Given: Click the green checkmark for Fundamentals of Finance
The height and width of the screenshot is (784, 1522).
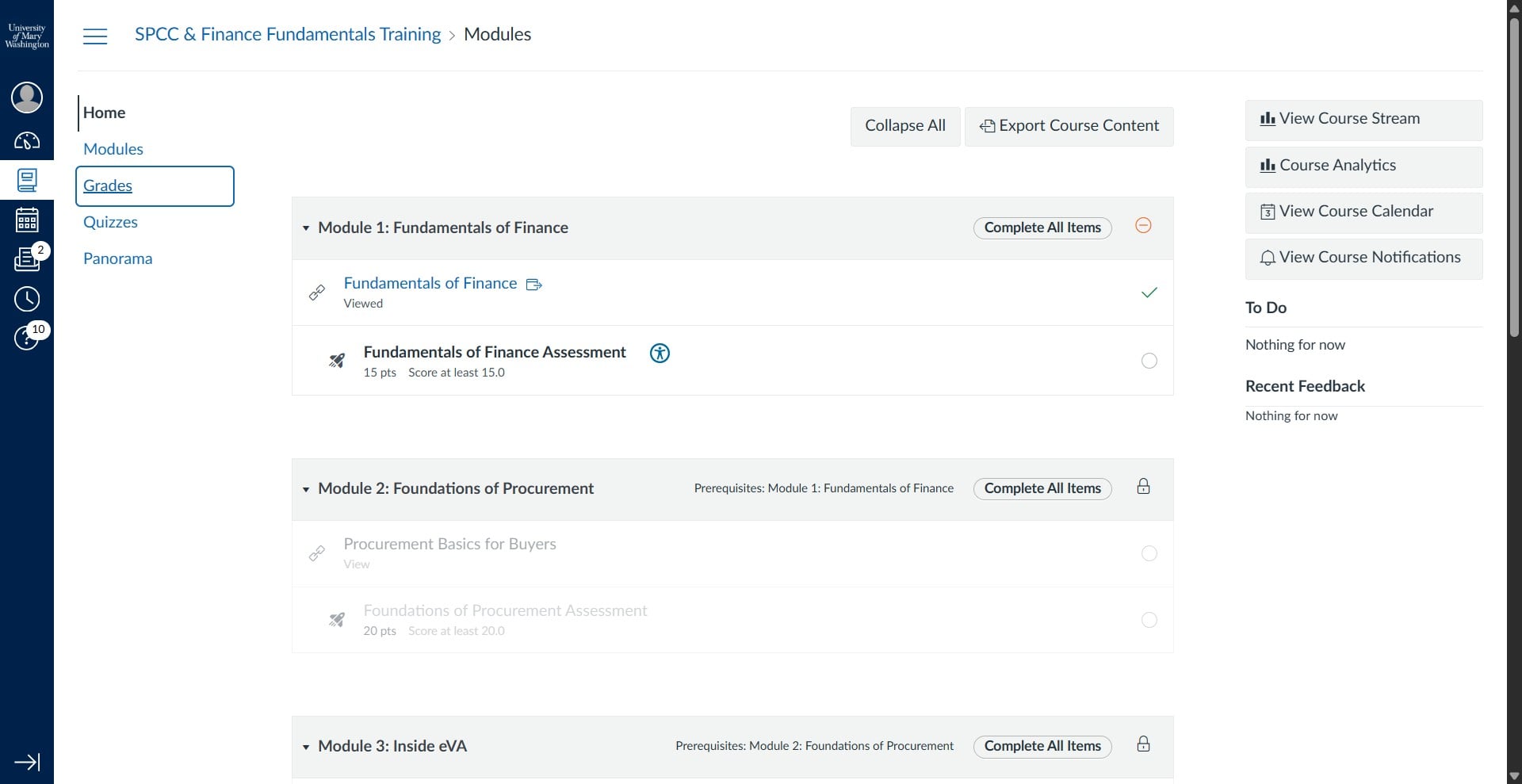Looking at the screenshot, I should click(x=1149, y=293).
